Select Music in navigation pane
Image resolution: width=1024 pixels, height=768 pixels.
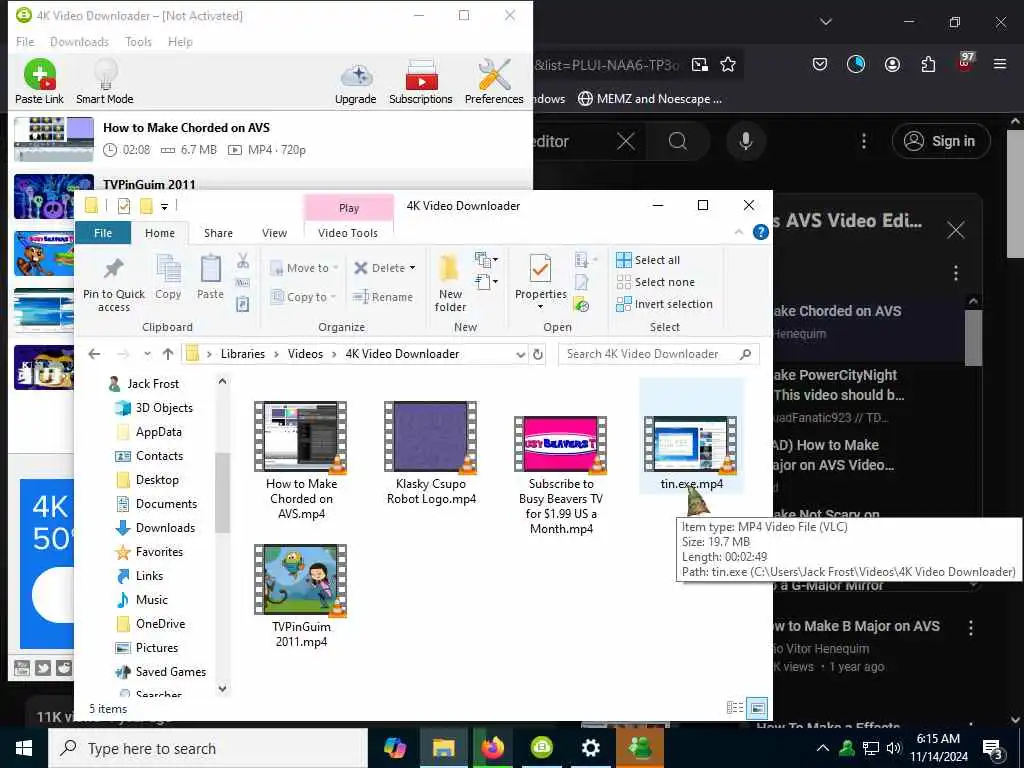(152, 600)
